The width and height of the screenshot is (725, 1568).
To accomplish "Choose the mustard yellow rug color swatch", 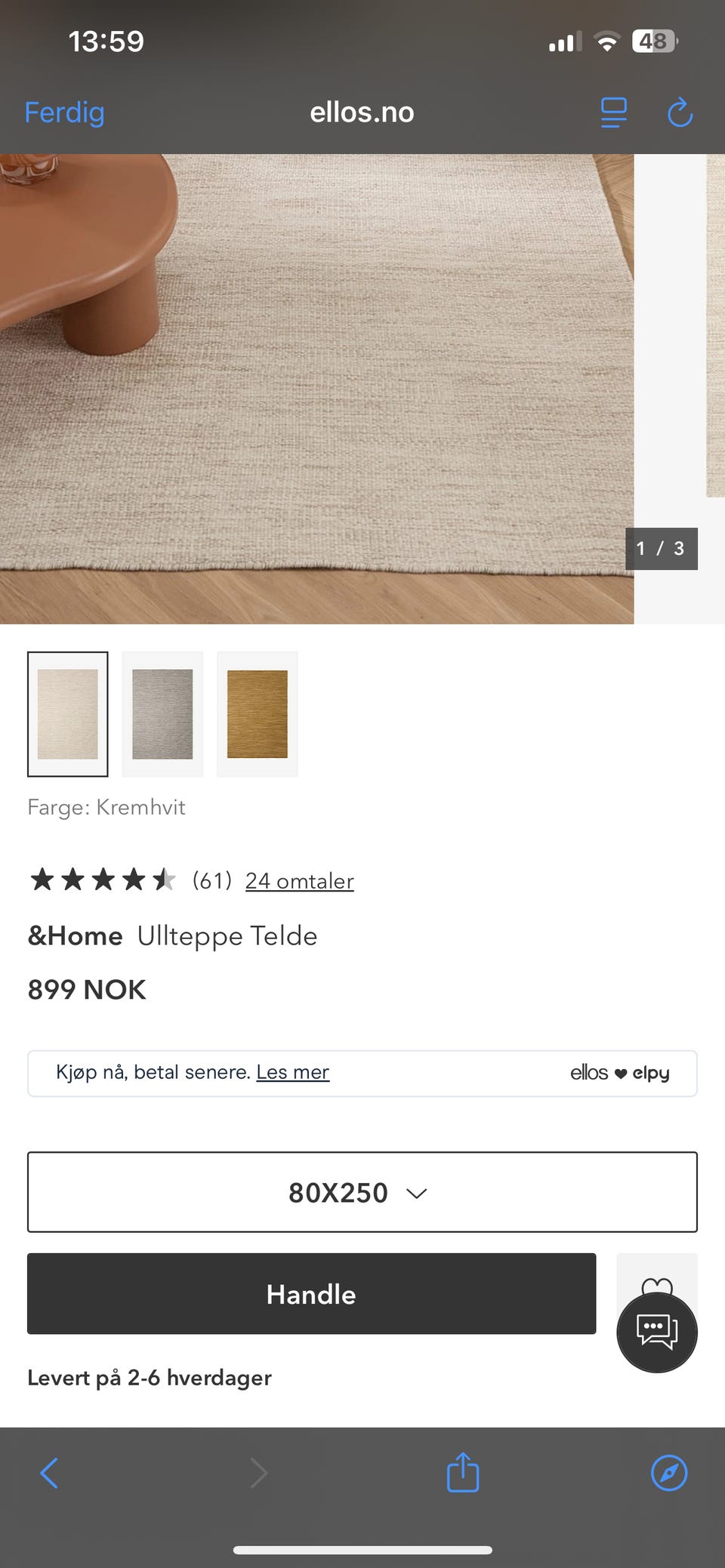I will click(258, 714).
